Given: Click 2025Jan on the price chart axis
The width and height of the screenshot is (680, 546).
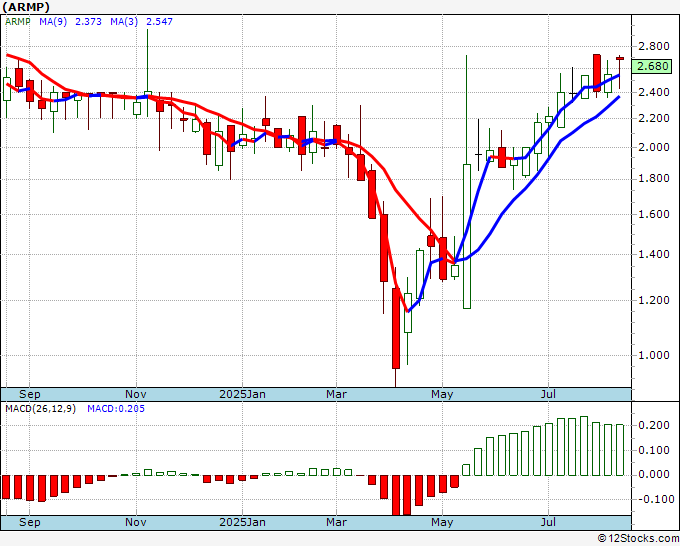Looking at the screenshot, I should click(x=242, y=394).
